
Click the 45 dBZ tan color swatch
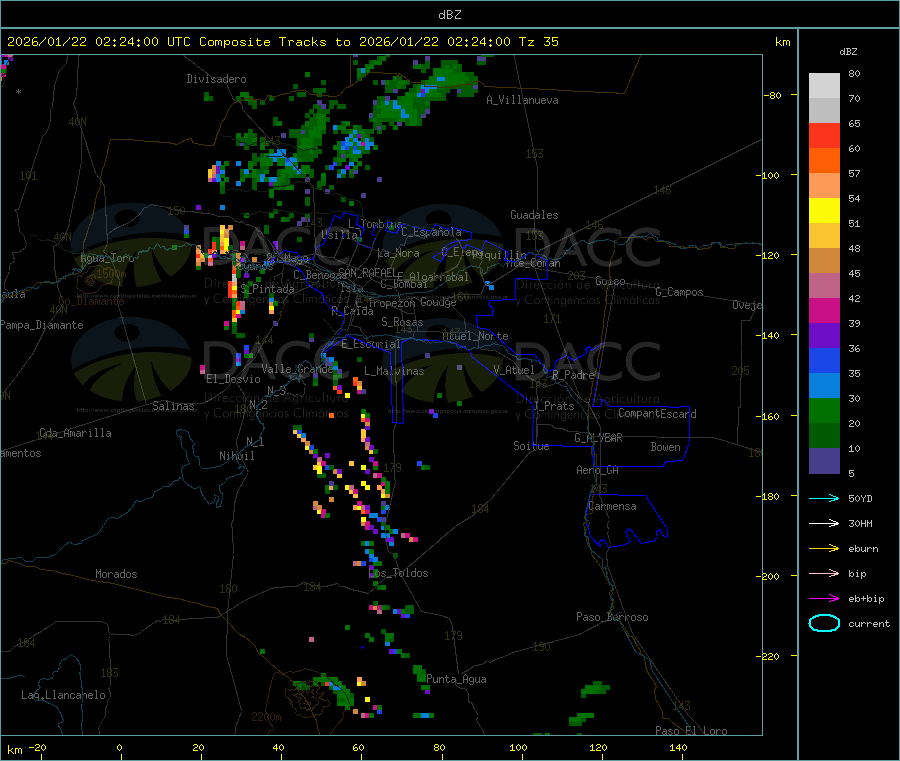point(824,261)
